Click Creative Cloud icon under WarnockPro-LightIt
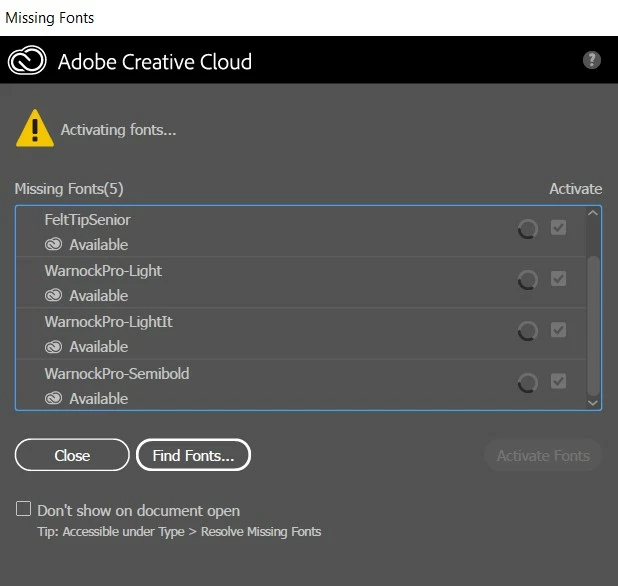Screen dimensions: 618x586 point(53,347)
